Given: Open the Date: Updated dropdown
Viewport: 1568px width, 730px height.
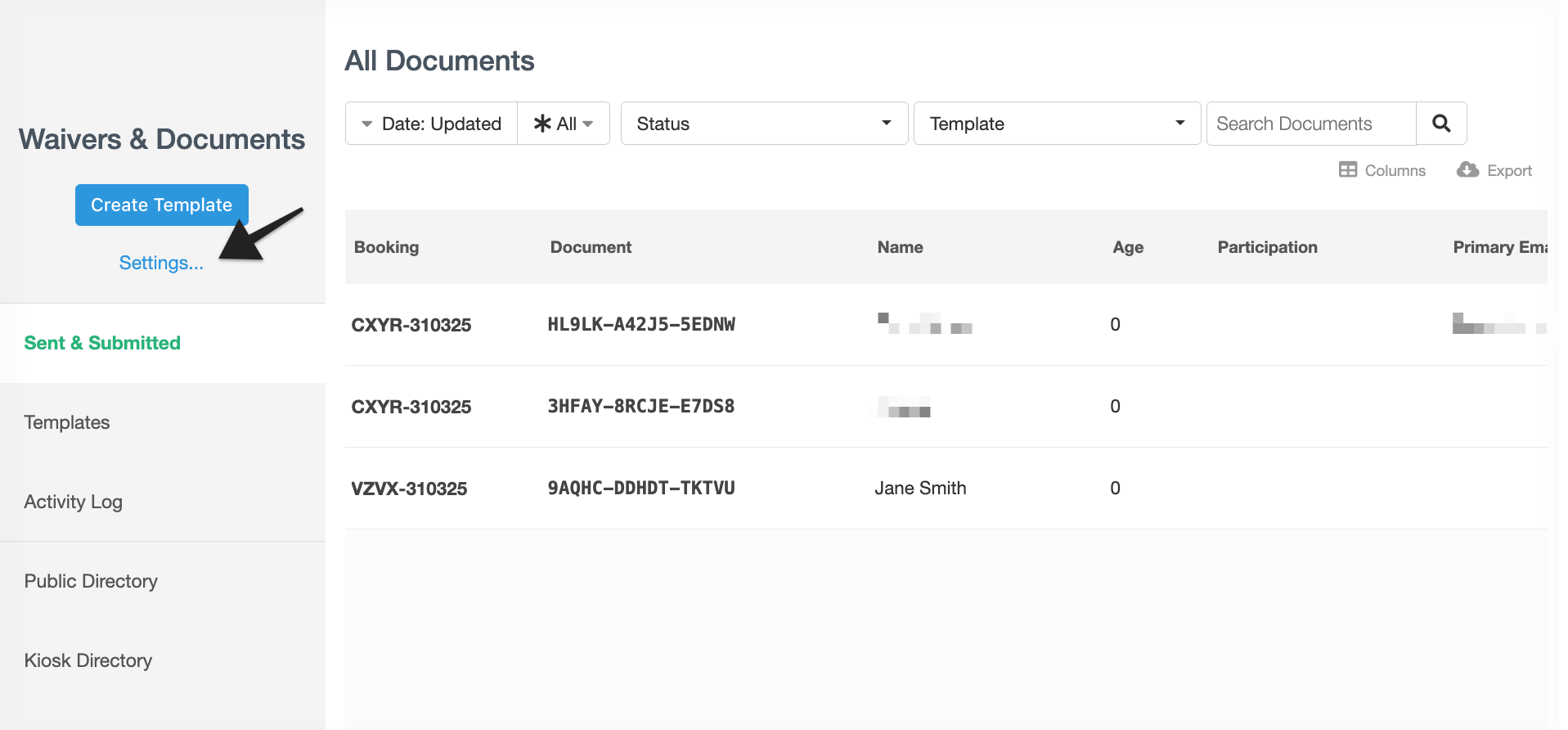Looking at the screenshot, I should tap(432, 124).
